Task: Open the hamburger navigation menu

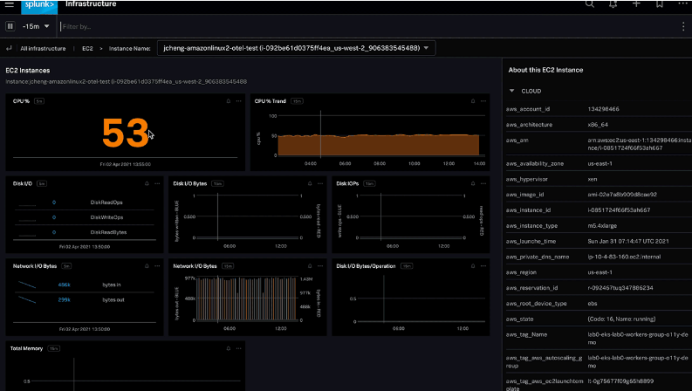Action: point(9,4)
